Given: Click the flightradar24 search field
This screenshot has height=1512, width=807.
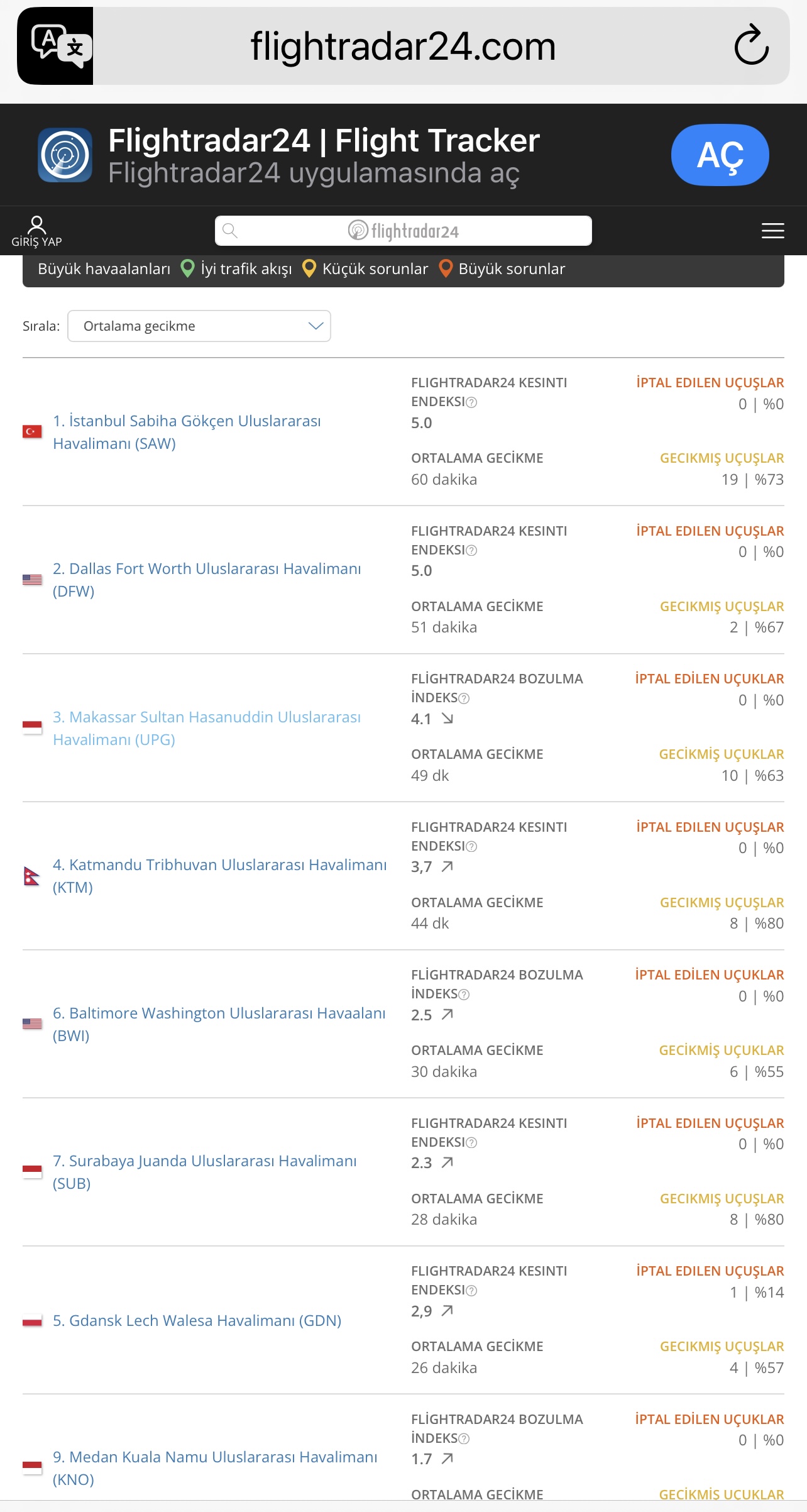Looking at the screenshot, I should pyautogui.click(x=403, y=231).
